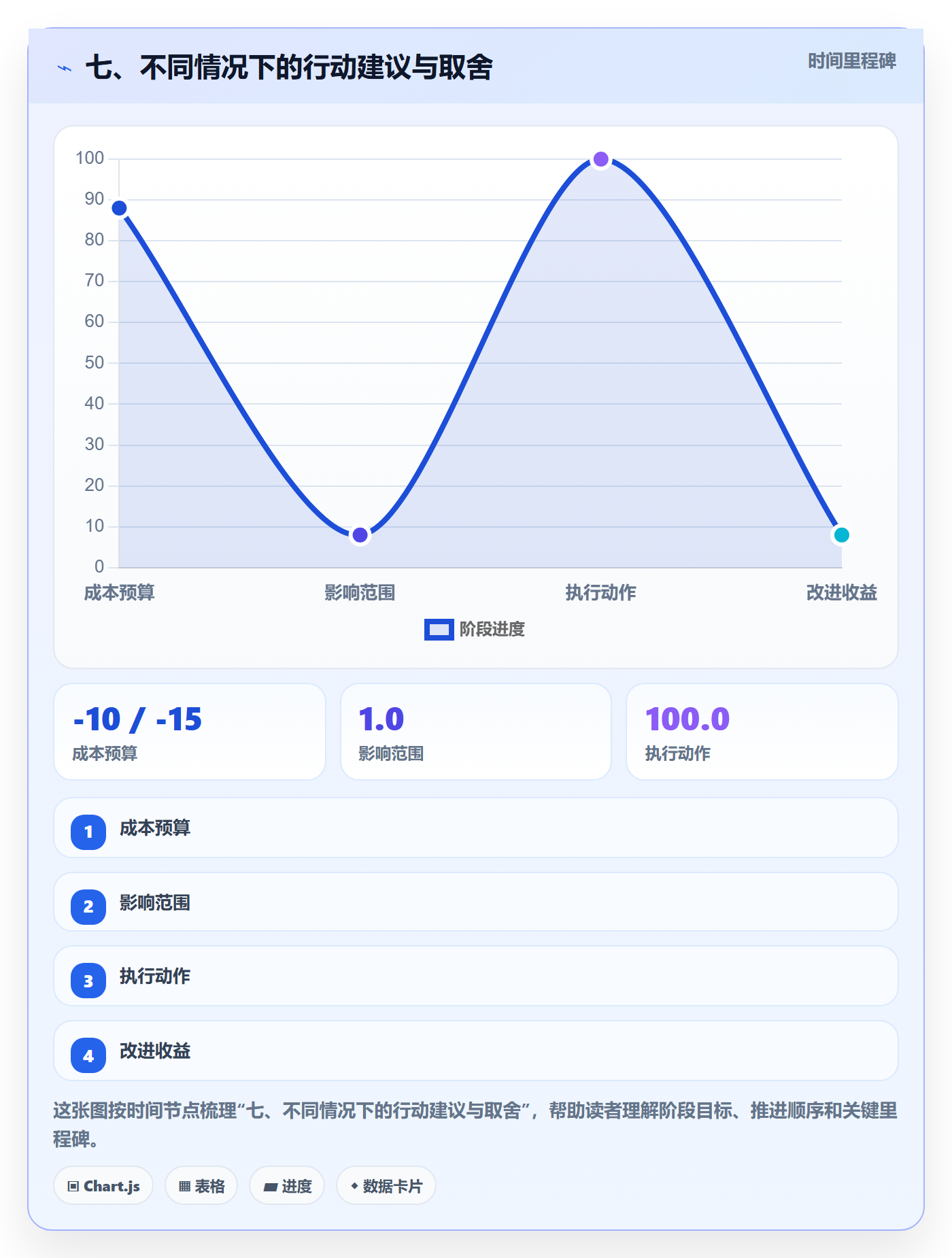Click the y-axis value 50

point(95,362)
